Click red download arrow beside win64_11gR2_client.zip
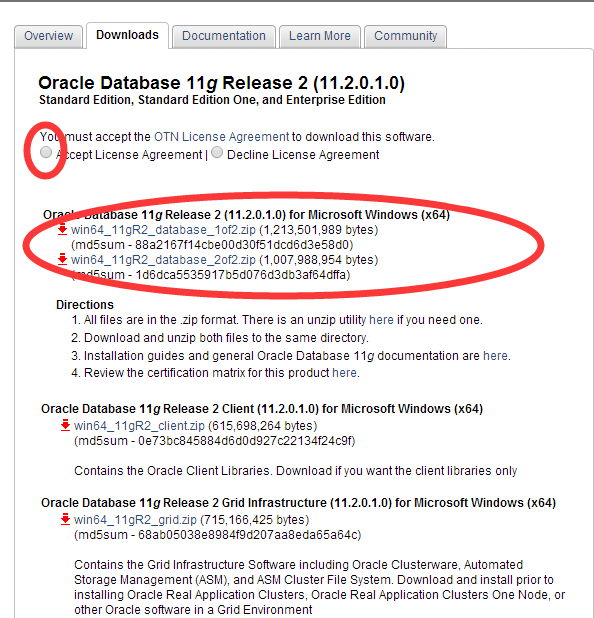This screenshot has height=618, width=594. 65,425
